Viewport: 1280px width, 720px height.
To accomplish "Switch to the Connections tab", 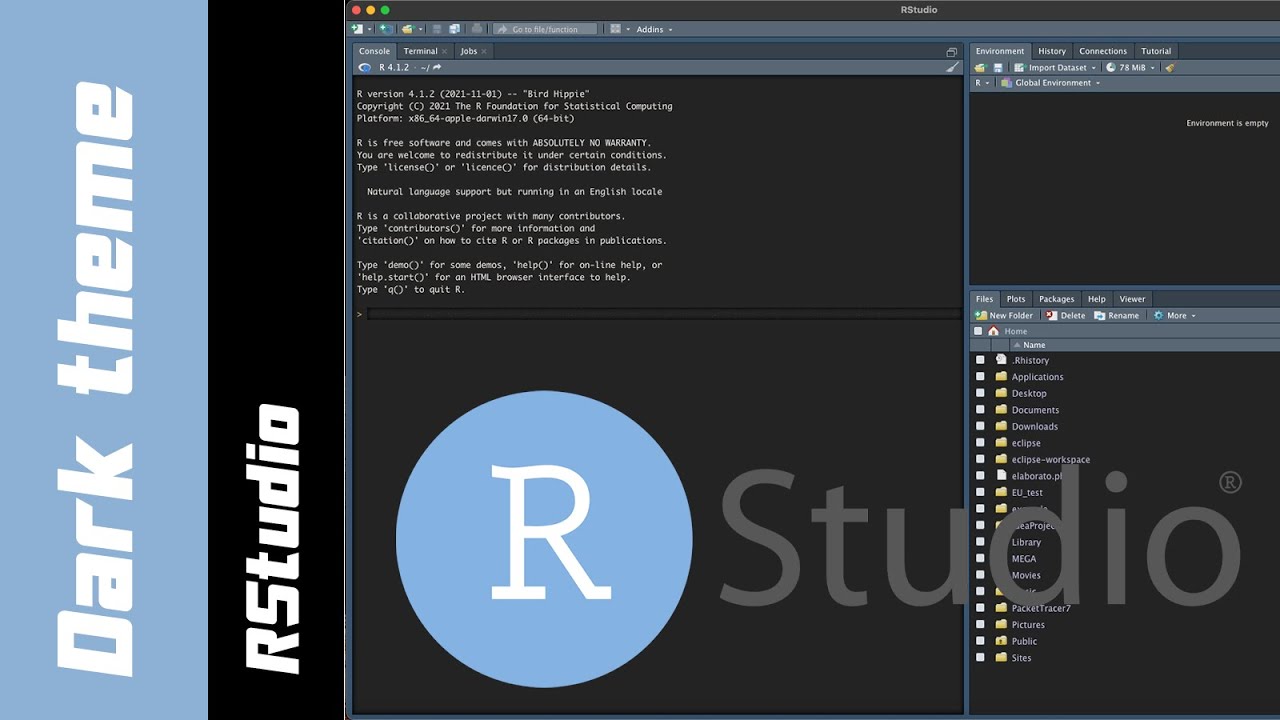I will 1103,51.
